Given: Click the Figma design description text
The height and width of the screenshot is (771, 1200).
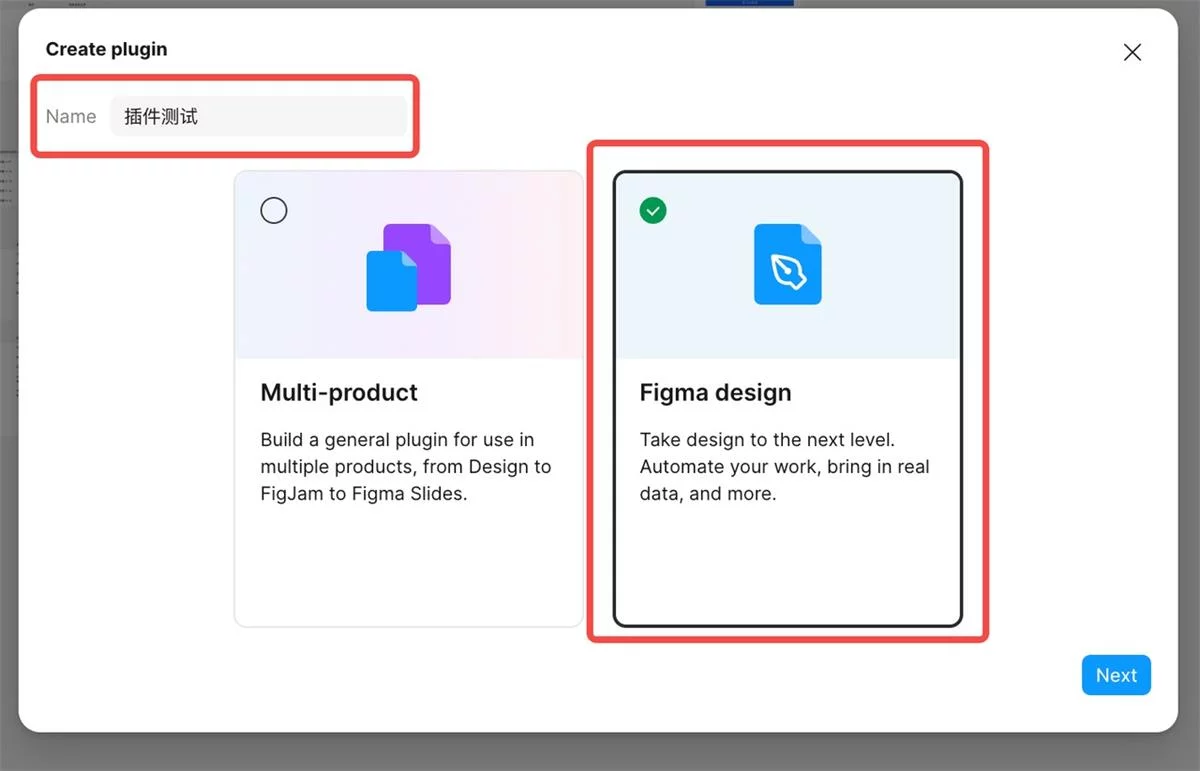Looking at the screenshot, I should [784, 466].
